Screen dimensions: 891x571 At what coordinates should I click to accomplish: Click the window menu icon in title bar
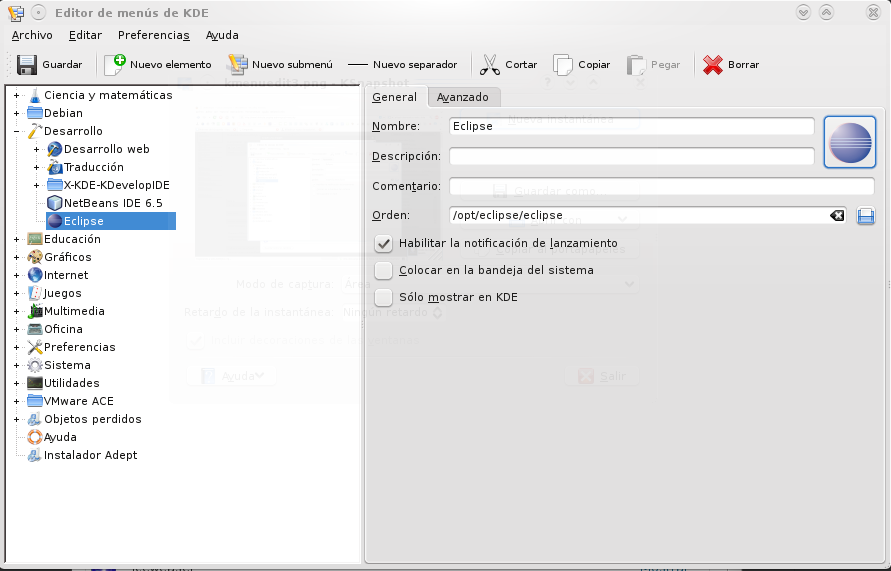16,12
